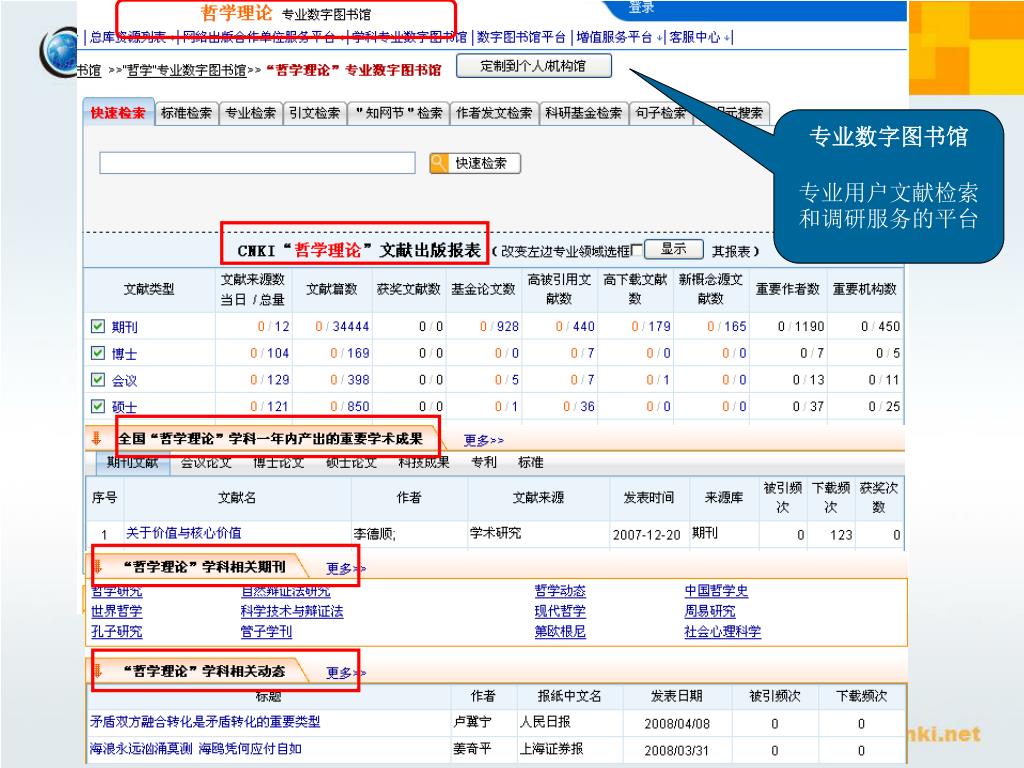Show the 标准 results tab
Image resolution: width=1024 pixels, height=768 pixels.
530,462
